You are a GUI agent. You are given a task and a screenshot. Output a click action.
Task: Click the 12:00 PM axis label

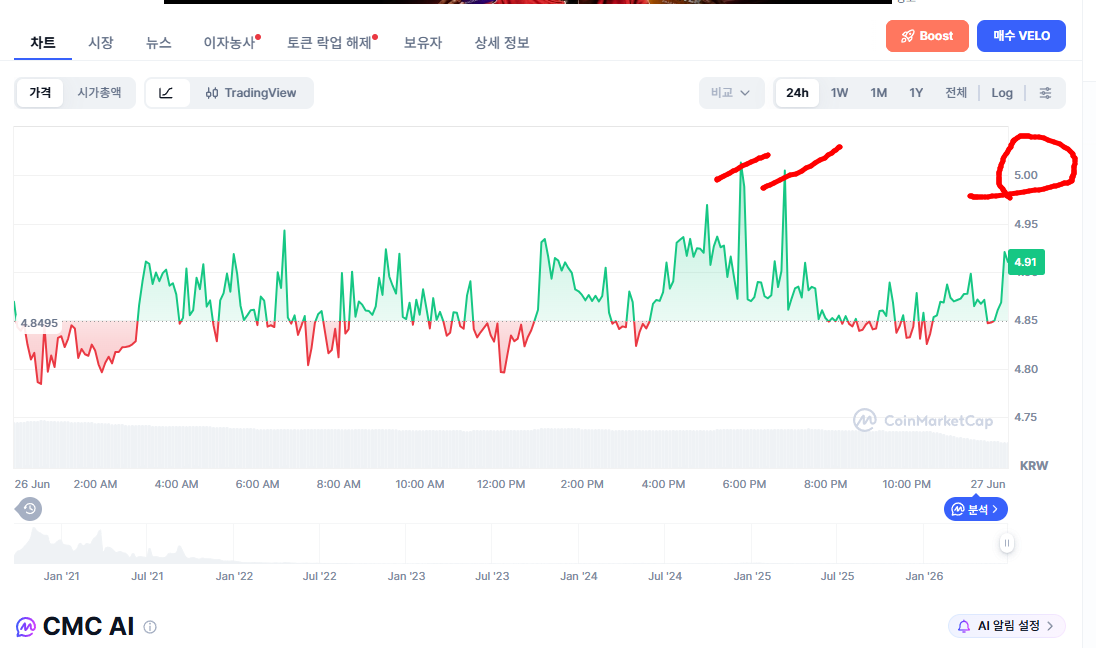[501, 484]
